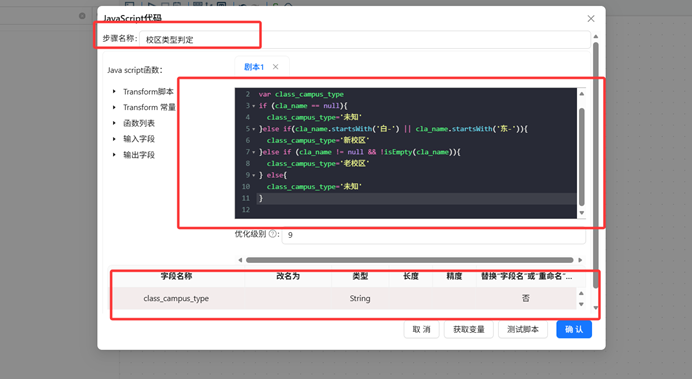The image size is (692, 379).
Task: Click the 长度 column header
Action: [410, 276]
